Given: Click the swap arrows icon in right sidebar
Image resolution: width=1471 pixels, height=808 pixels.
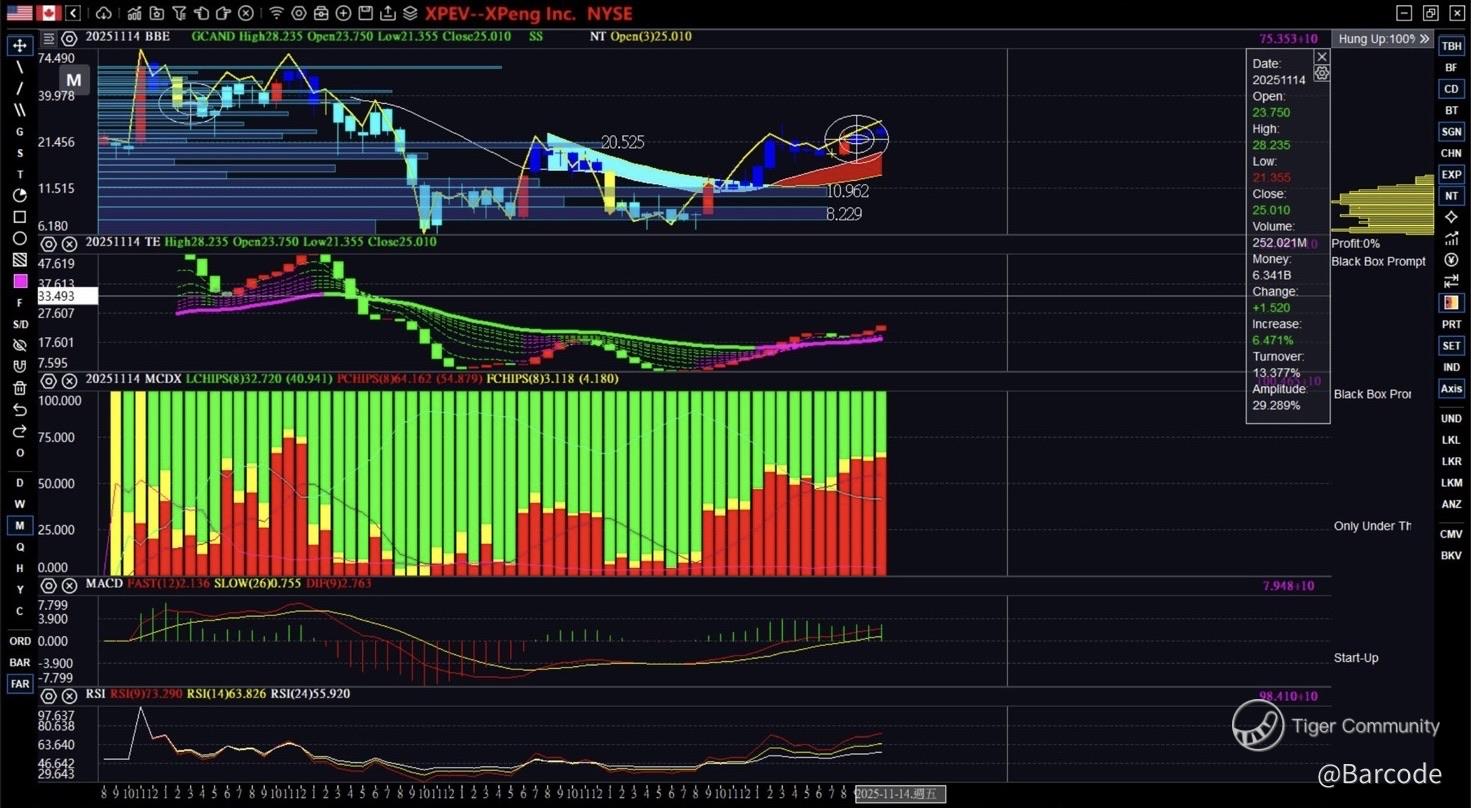Looking at the screenshot, I should [x=1451, y=281].
